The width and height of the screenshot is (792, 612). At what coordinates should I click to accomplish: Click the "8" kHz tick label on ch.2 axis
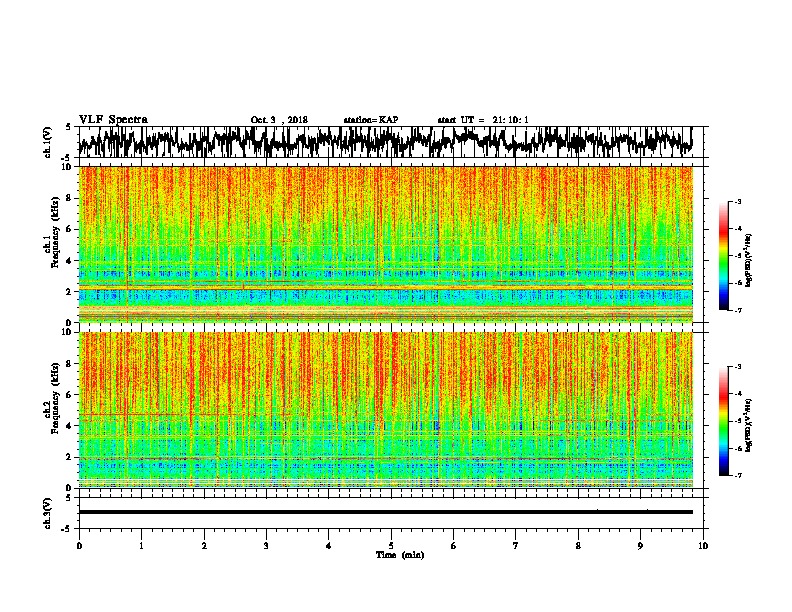click(x=70, y=364)
